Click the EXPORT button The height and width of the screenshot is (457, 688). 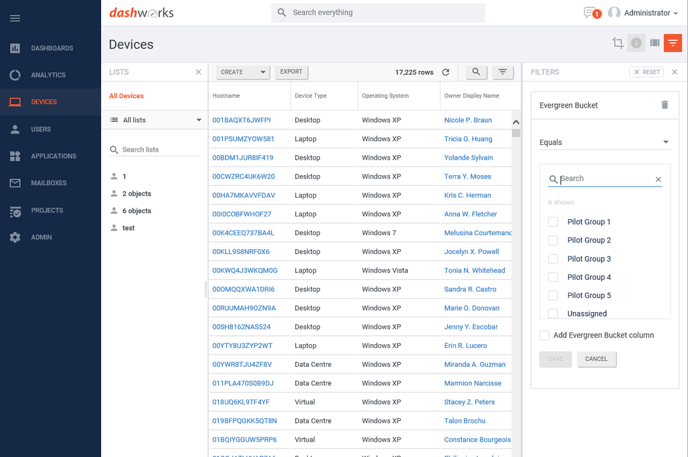(291, 72)
